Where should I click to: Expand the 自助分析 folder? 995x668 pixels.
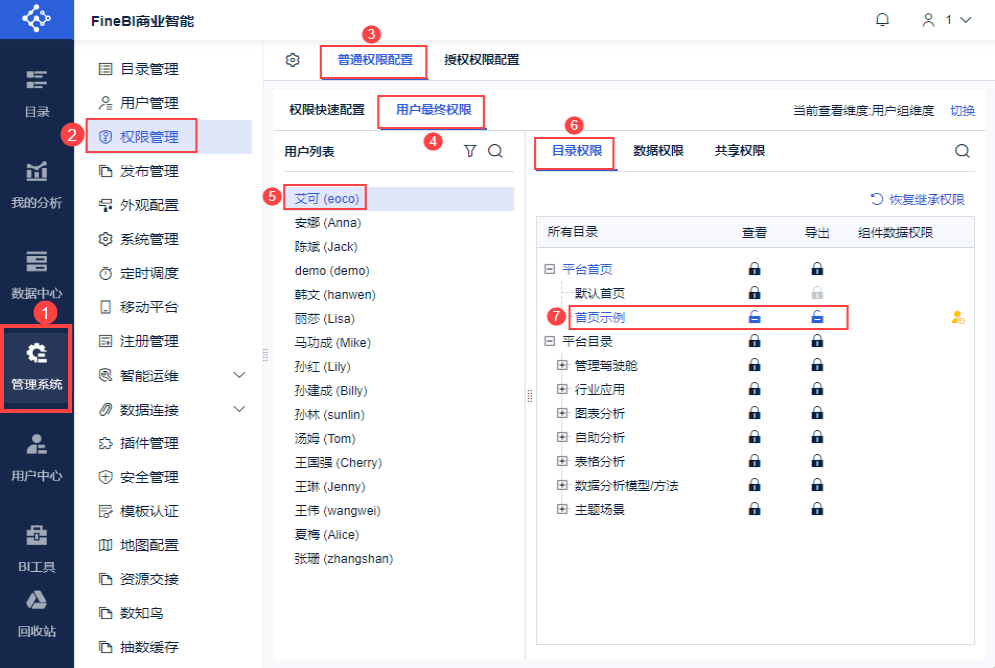tap(562, 437)
